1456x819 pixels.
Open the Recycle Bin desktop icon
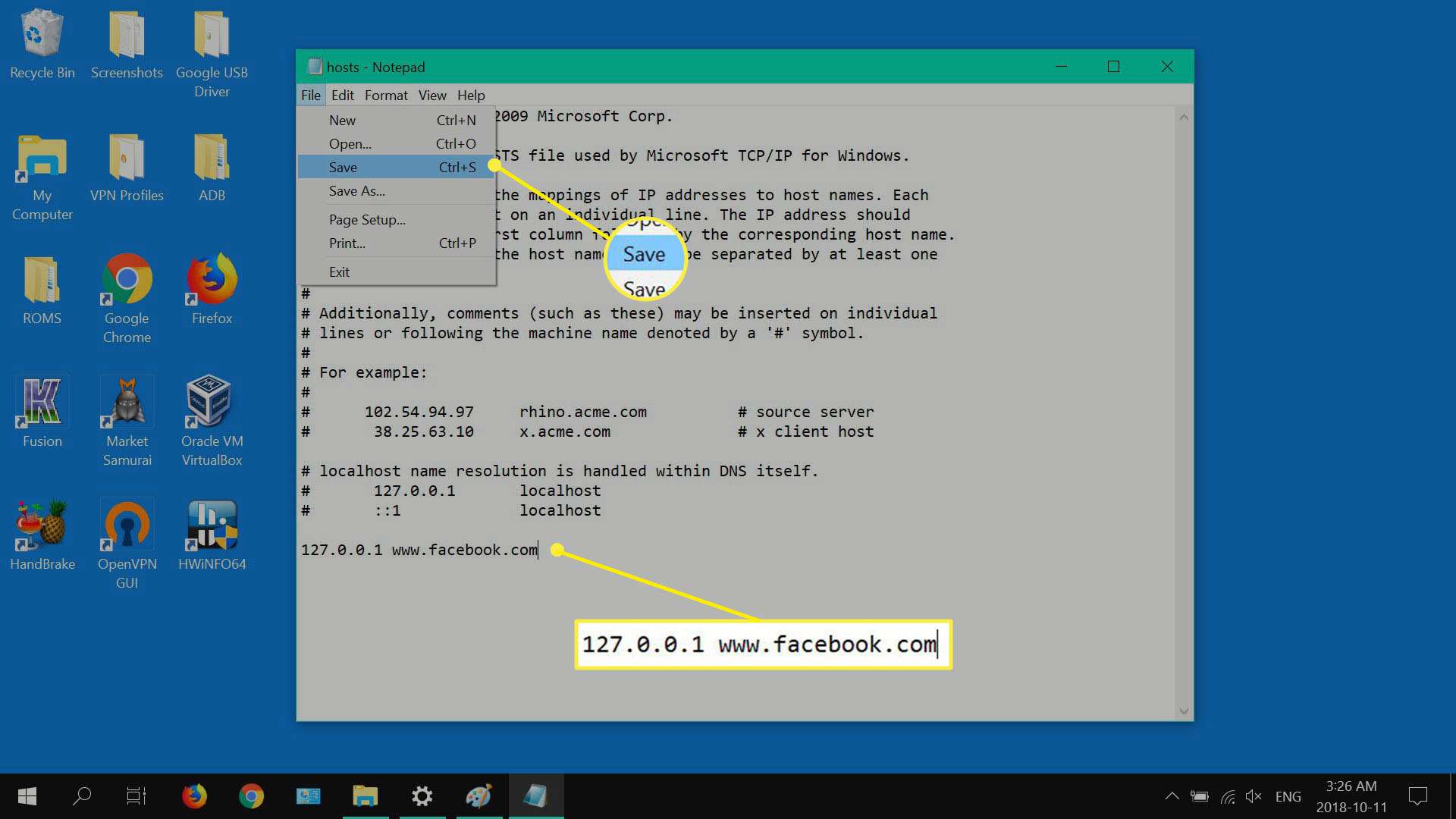click(x=42, y=44)
